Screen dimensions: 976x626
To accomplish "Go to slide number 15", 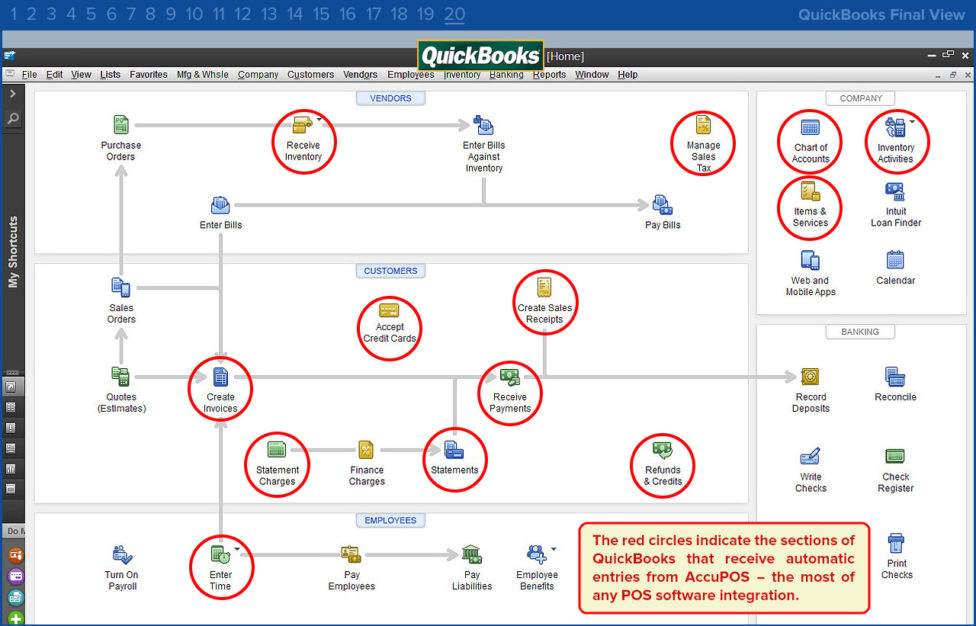I will [x=321, y=14].
